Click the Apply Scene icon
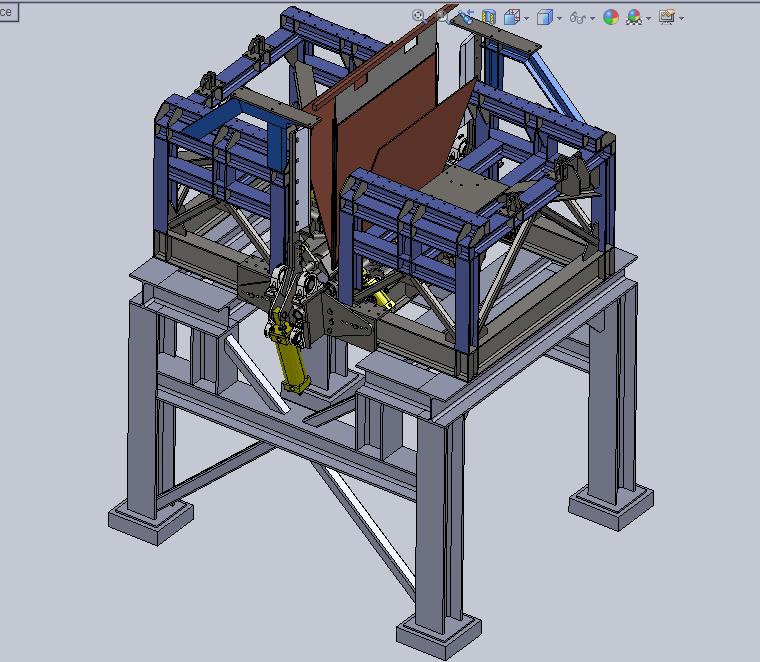The height and width of the screenshot is (662, 760). (x=634, y=17)
